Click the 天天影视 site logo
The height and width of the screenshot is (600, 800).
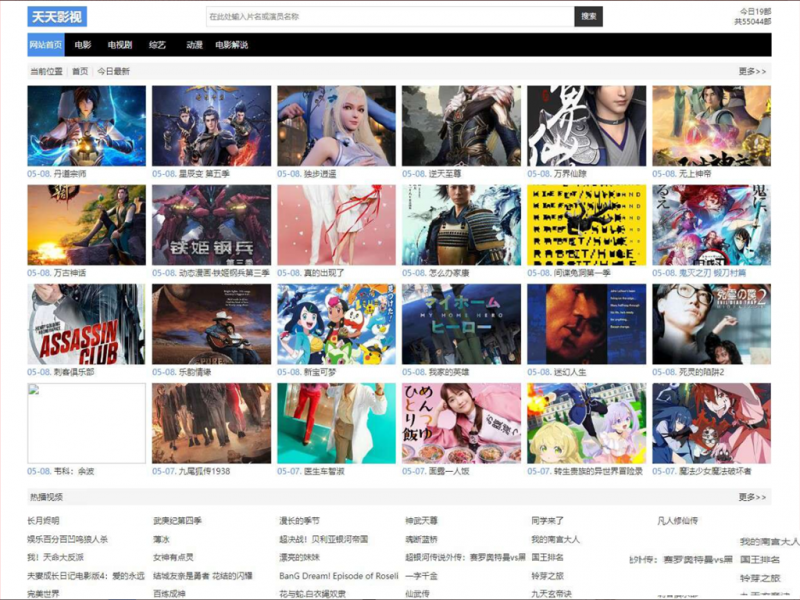click(57, 17)
